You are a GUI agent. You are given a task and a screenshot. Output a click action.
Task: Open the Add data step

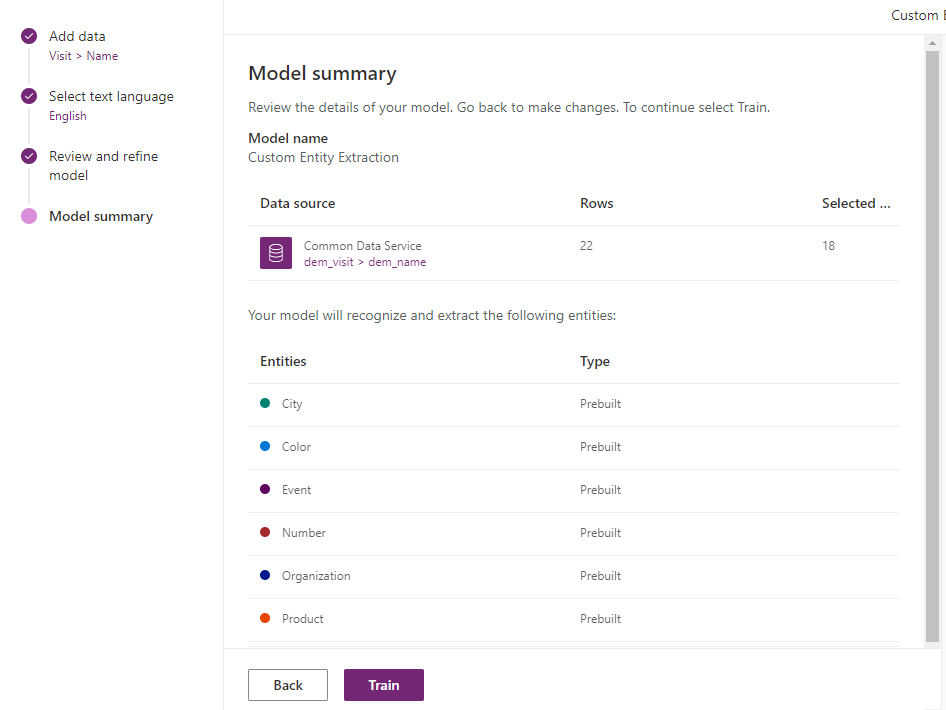(77, 36)
